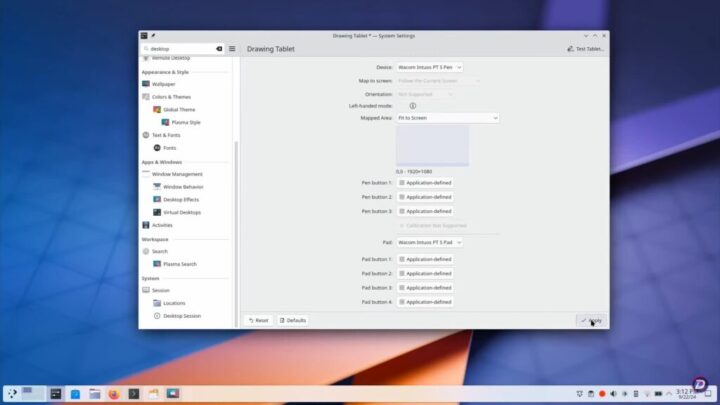This screenshot has width=720, height=405.
Task: Open the Map to screen dropdown
Action: [439, 81]
